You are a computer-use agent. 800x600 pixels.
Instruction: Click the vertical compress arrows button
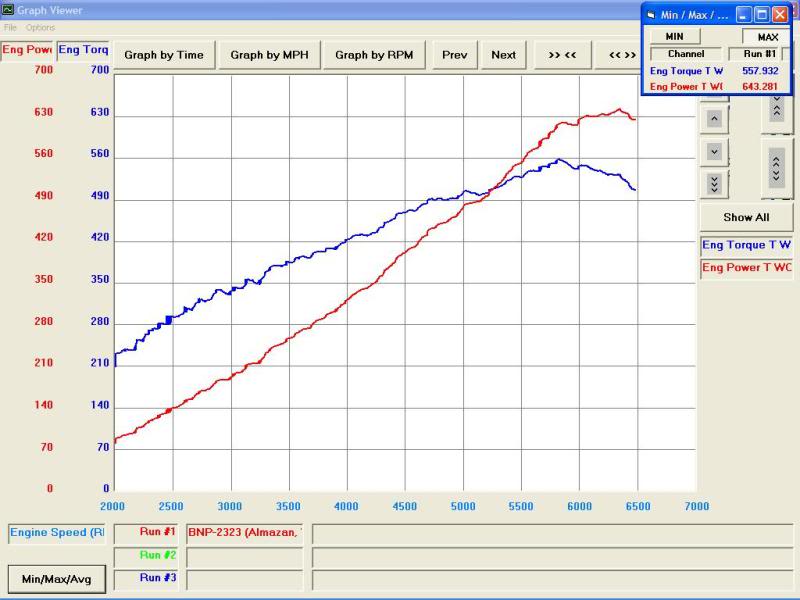[x=777, y=110]
